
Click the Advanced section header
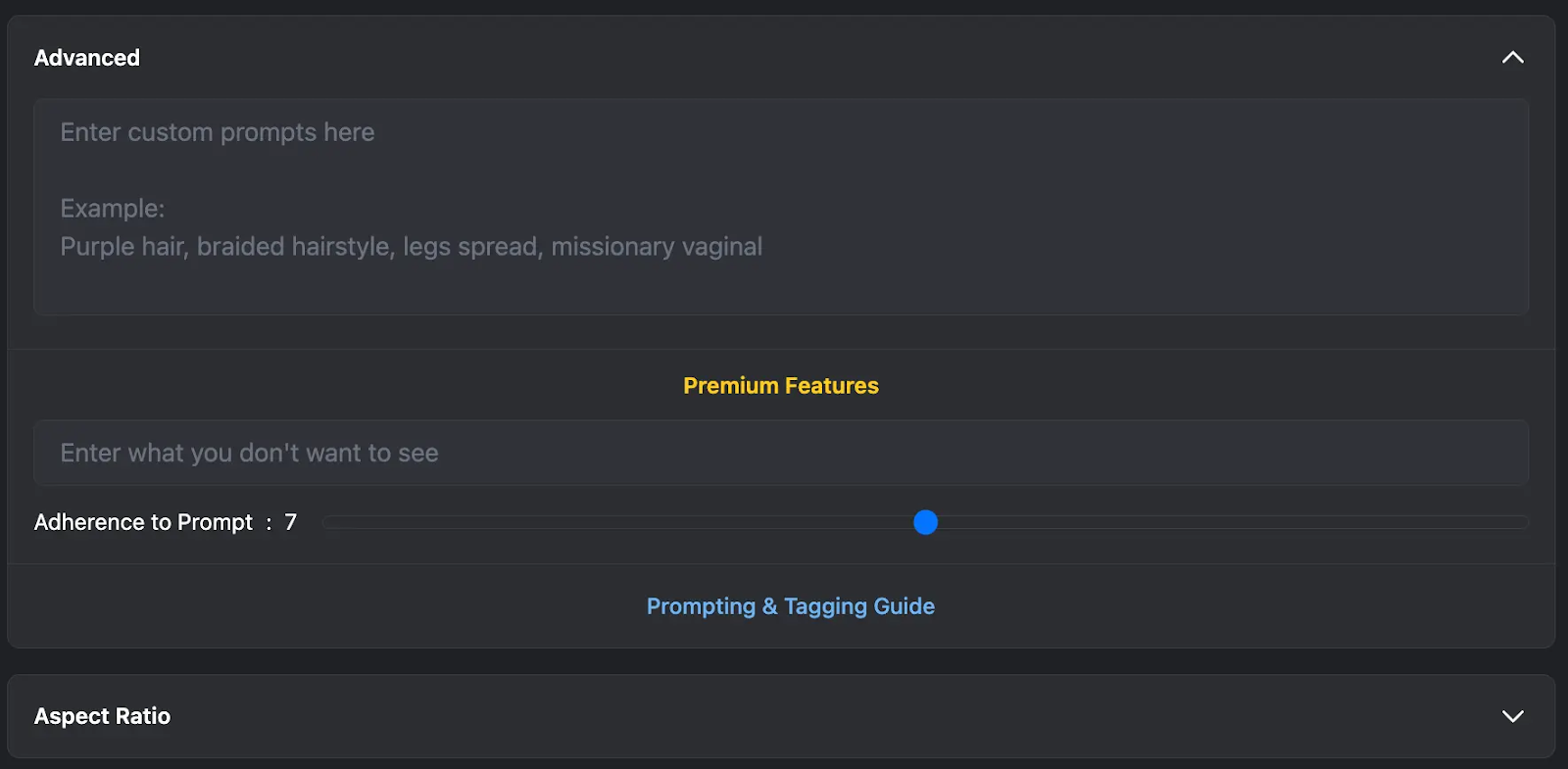point(87,57)
